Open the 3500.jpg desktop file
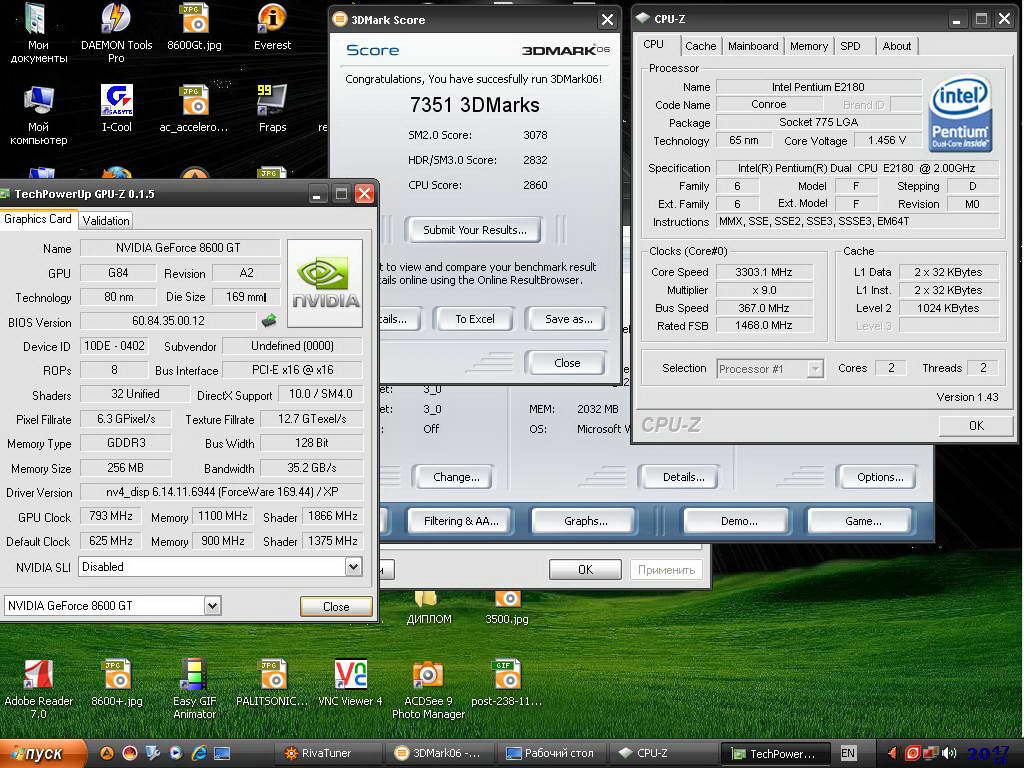The image size is (1024, 768). 507,607
